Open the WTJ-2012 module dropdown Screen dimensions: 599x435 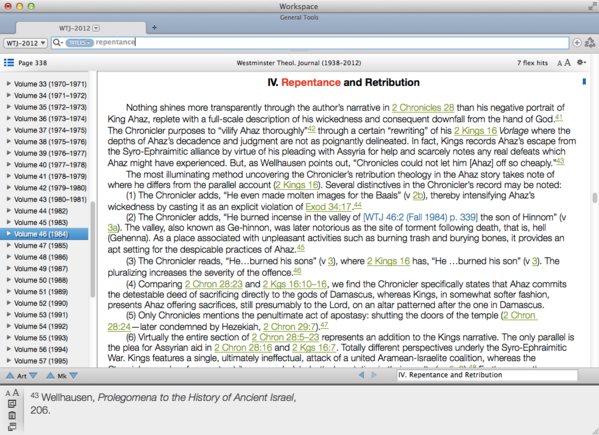click(x=26, y=43)
